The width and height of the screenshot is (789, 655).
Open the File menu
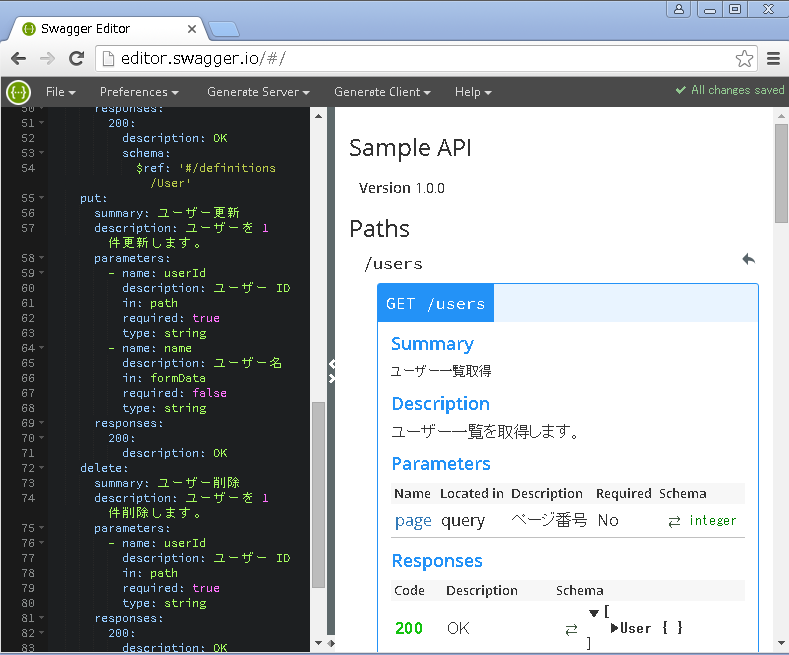pos(60,92)
